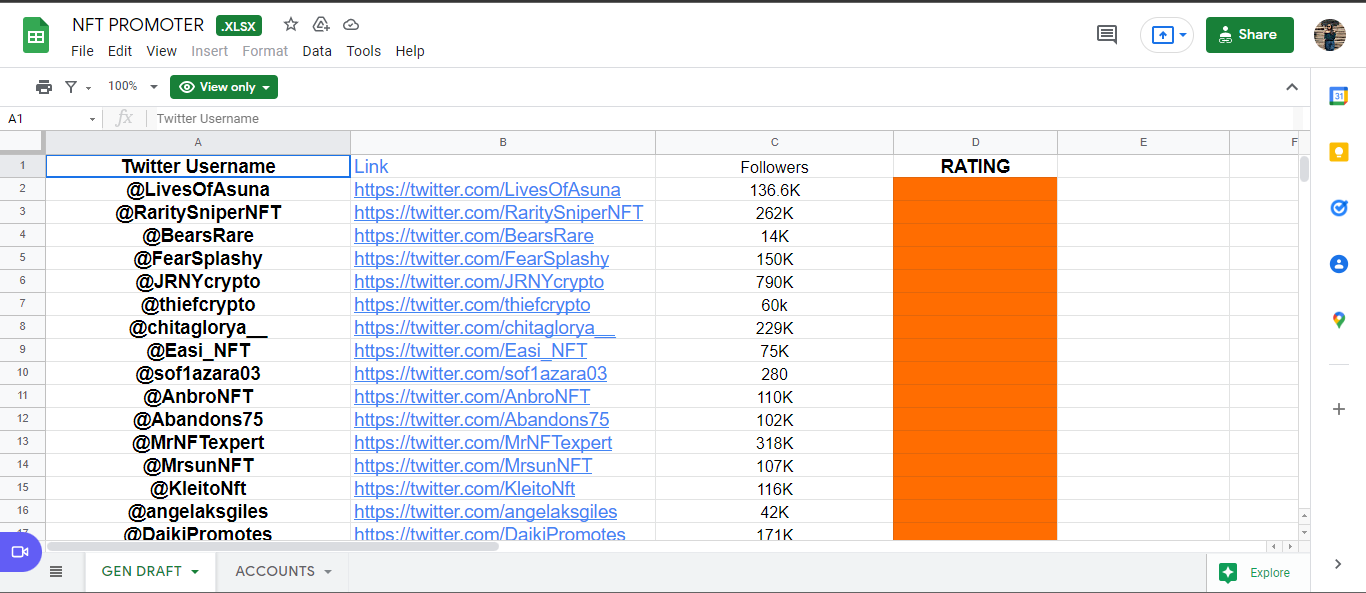Open Google Maps sidebar icon

pyautogui.click(x=1338, y=320)
